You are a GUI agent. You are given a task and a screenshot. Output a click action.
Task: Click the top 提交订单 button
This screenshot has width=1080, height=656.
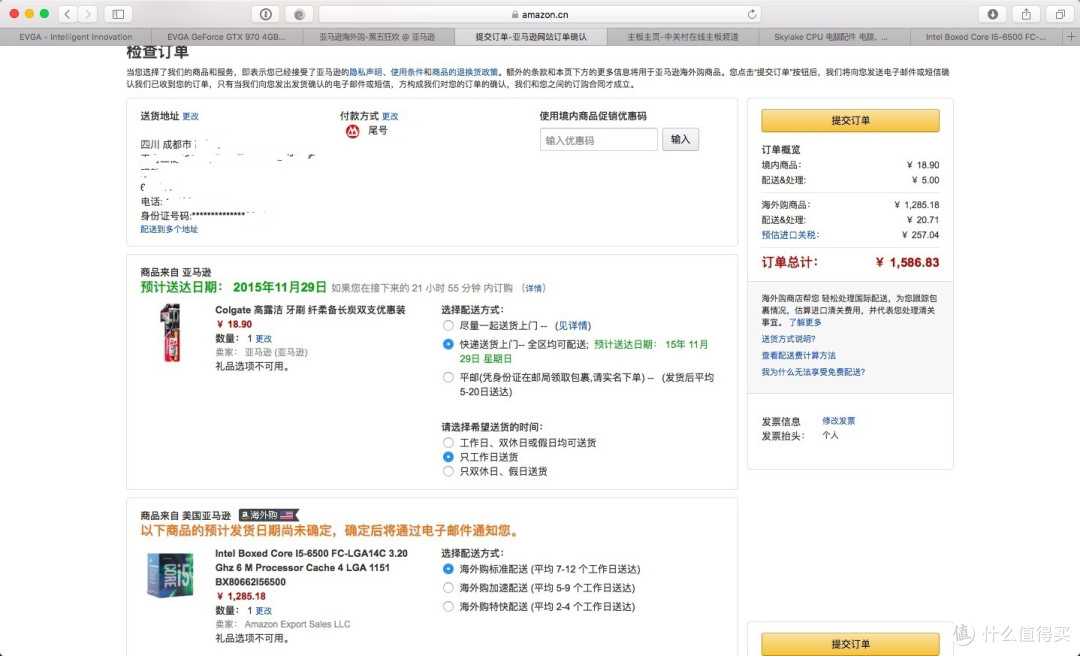(850, 120)
